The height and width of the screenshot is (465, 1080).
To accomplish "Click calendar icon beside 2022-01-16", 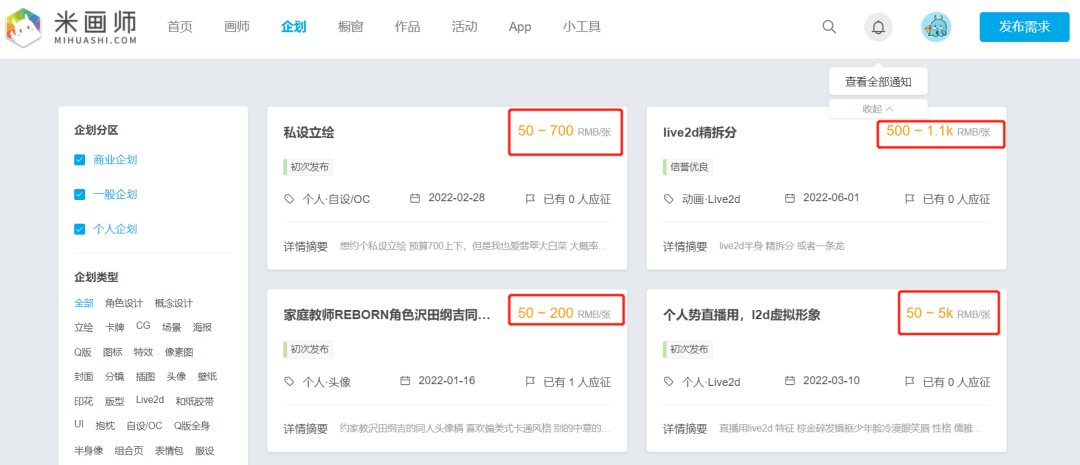I will (x=405, y=381).
